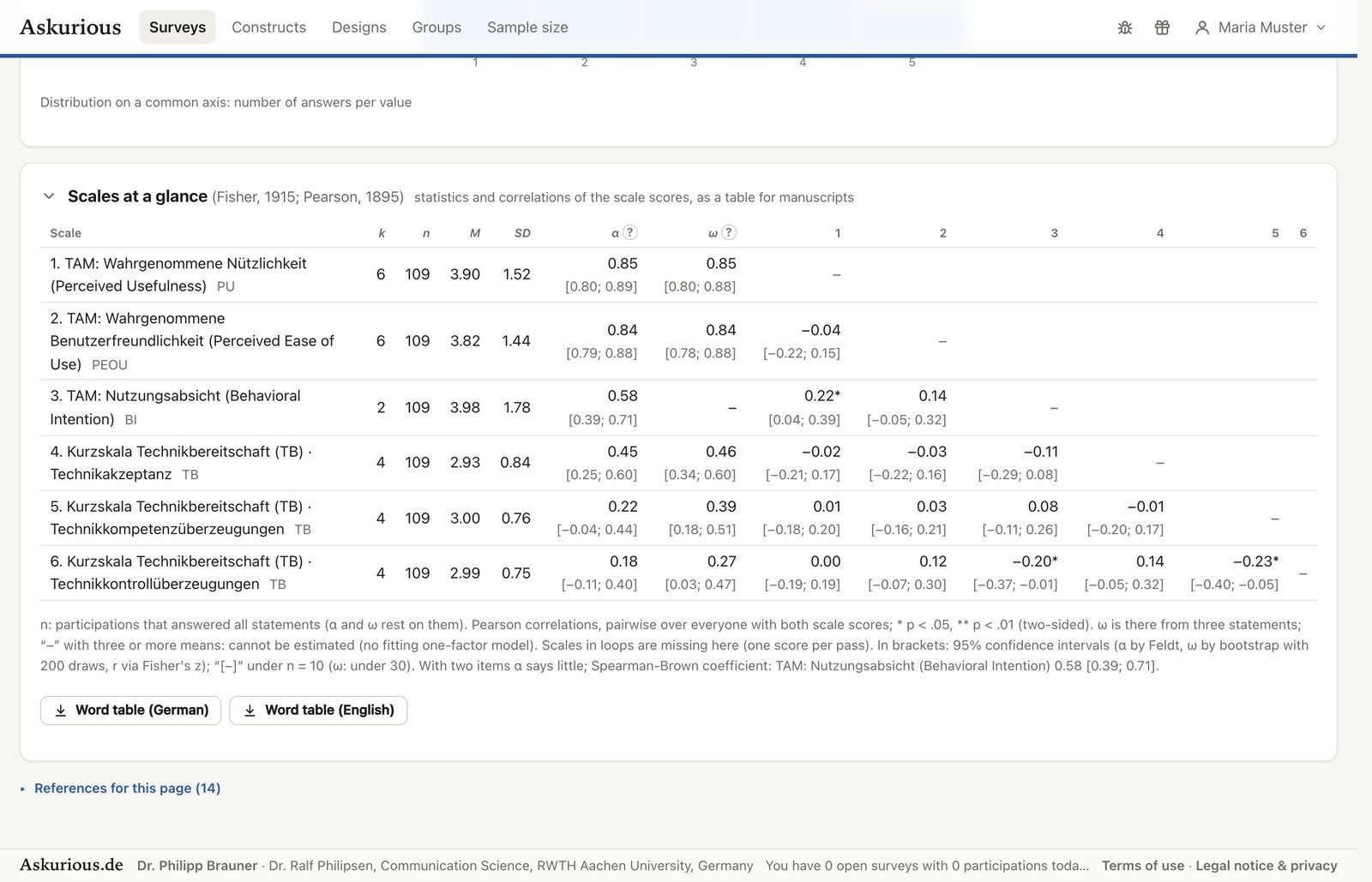Open the gift icon in header
Screen dimensions: 1372x882
[x=1162, y=27]
